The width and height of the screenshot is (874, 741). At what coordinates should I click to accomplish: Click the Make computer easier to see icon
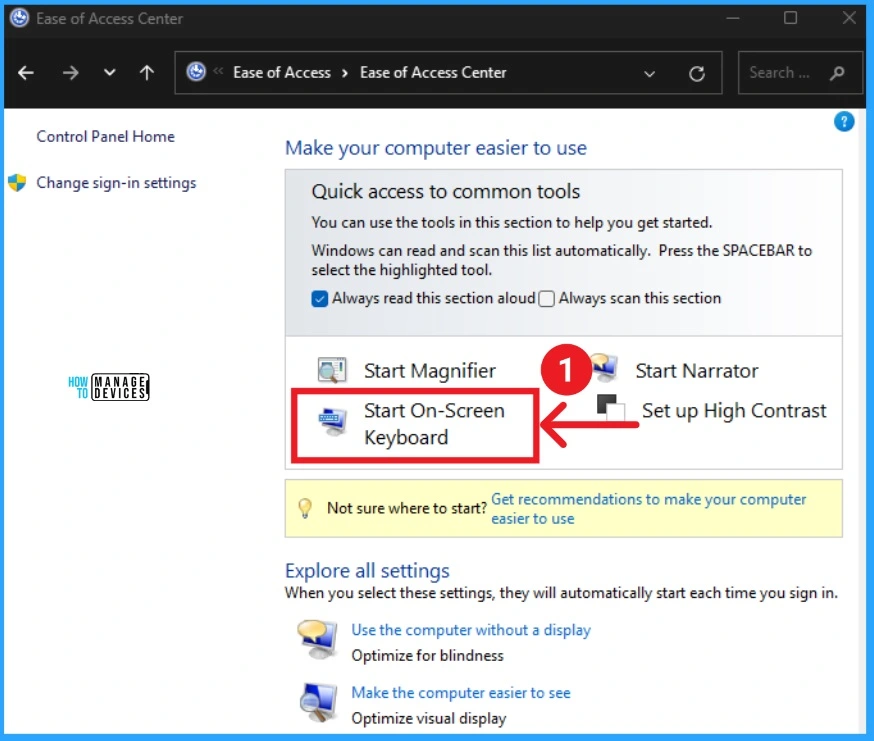point(317,701)
